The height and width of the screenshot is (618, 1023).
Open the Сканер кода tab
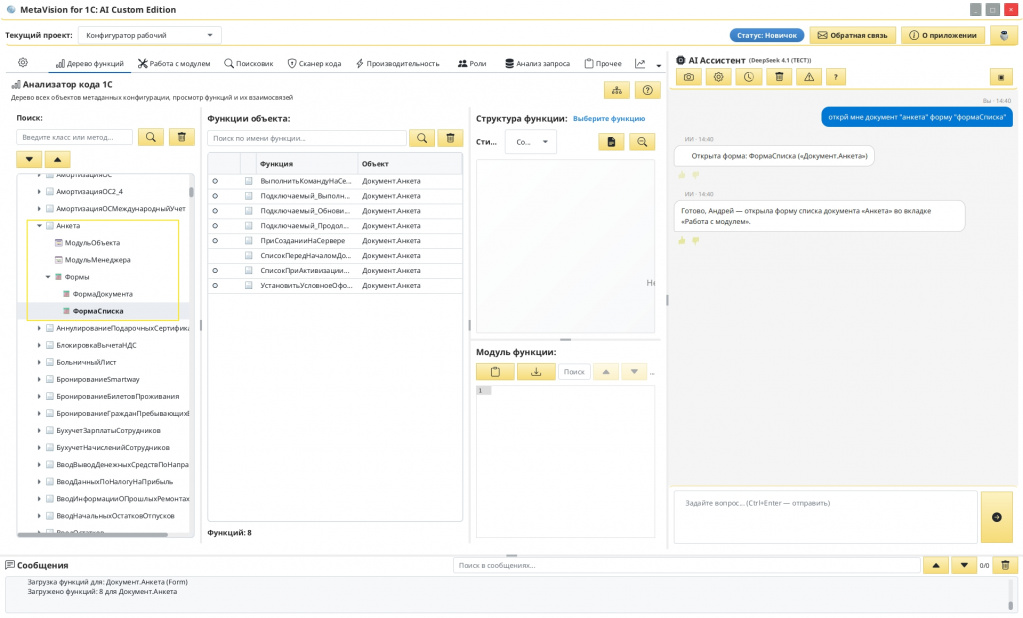point(314,63)
